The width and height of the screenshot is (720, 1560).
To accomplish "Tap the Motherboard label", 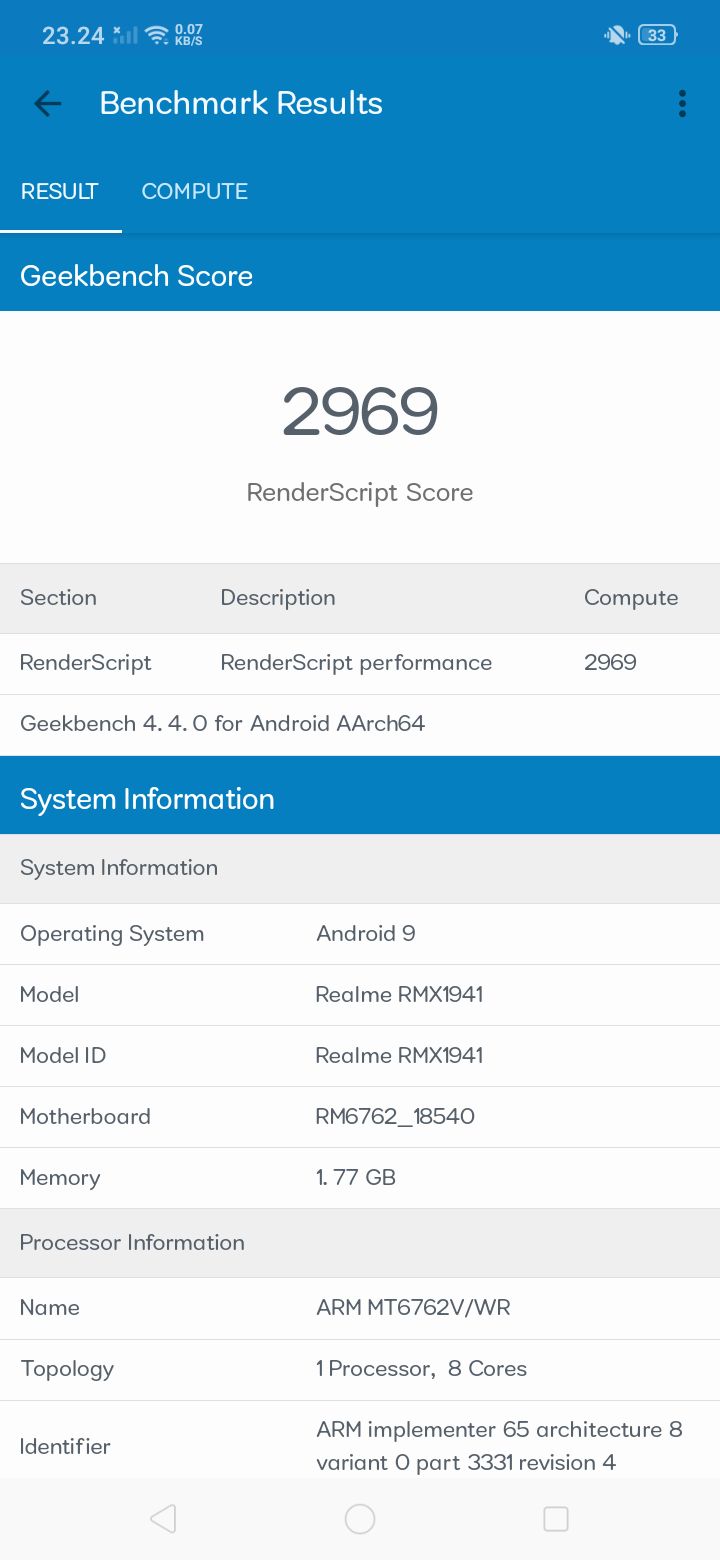I will [x=85, y=1117].
